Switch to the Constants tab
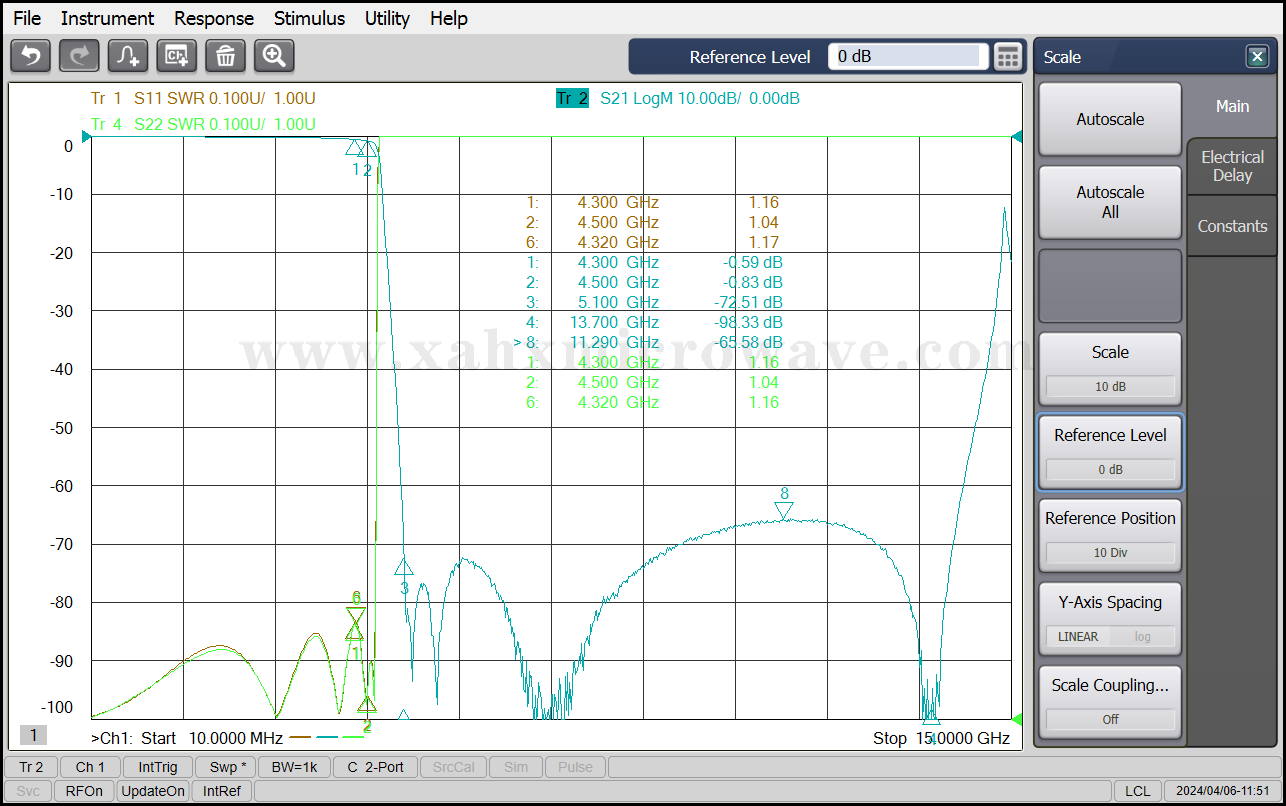The height and width of the screenshot is (806, 1286). [1232, 226]
